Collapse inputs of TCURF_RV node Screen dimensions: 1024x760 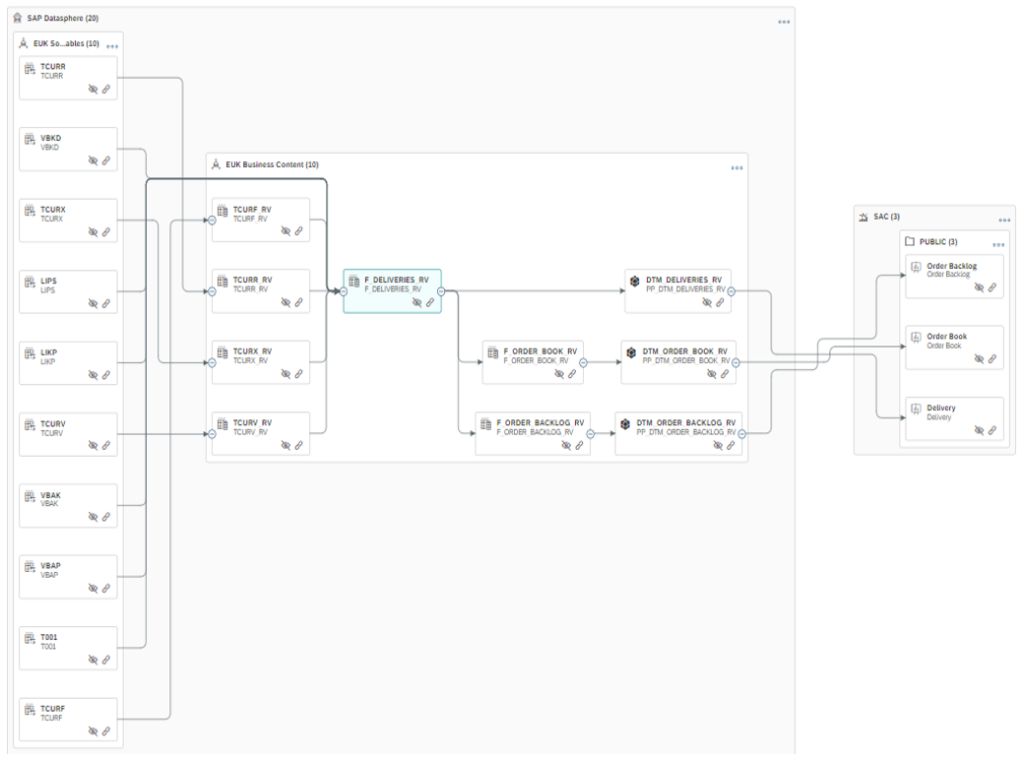[x=212, y=220]
